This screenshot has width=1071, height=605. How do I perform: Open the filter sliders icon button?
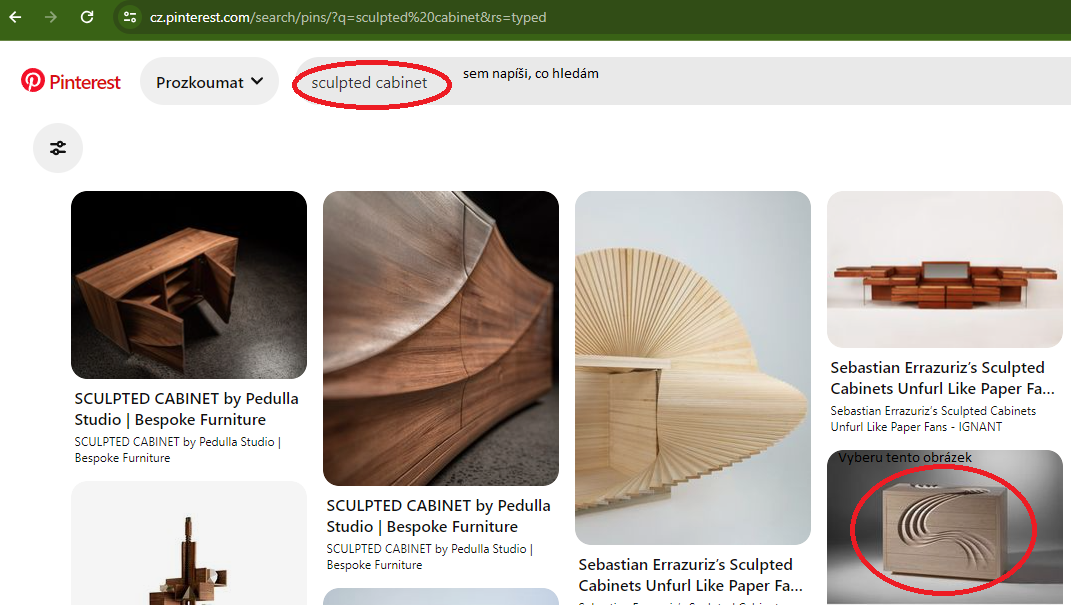(58, 148)
